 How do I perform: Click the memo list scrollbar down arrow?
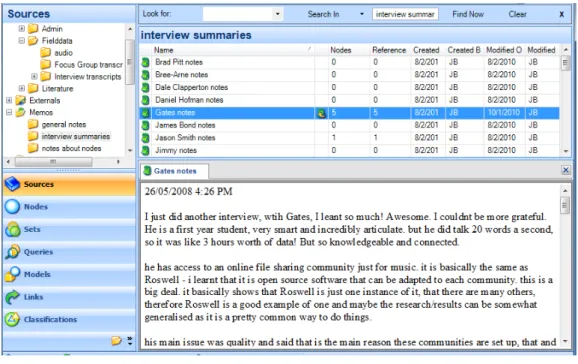pos(566,151)
